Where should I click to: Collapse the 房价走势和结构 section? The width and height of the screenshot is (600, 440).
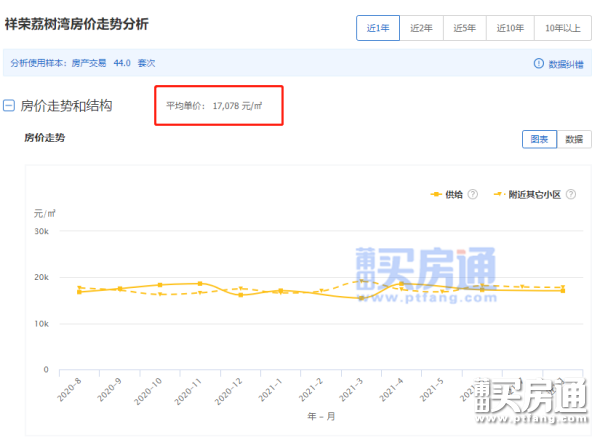[x=9, y=106]
